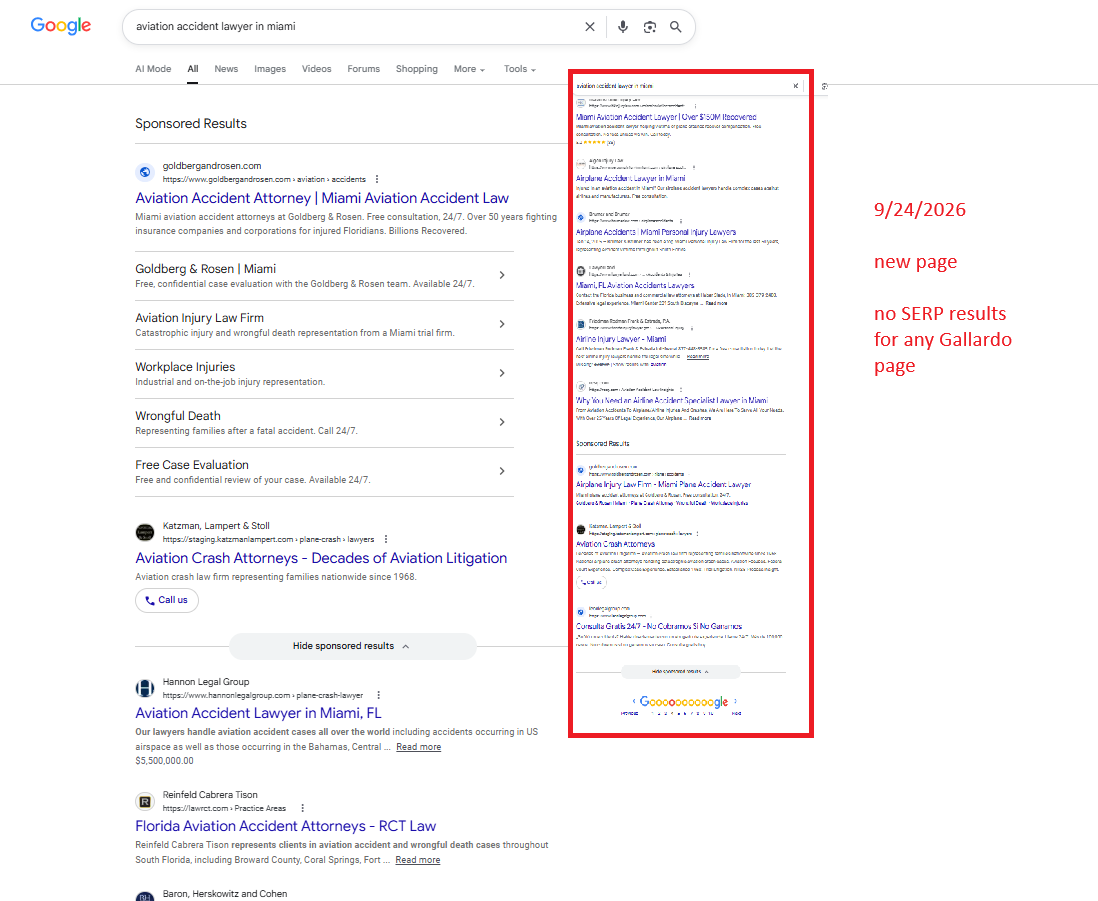Expand chevron for Wrongful Death sitelink
The width and height of the screenshot is (1098, 901).
click(x=501, y=422)
